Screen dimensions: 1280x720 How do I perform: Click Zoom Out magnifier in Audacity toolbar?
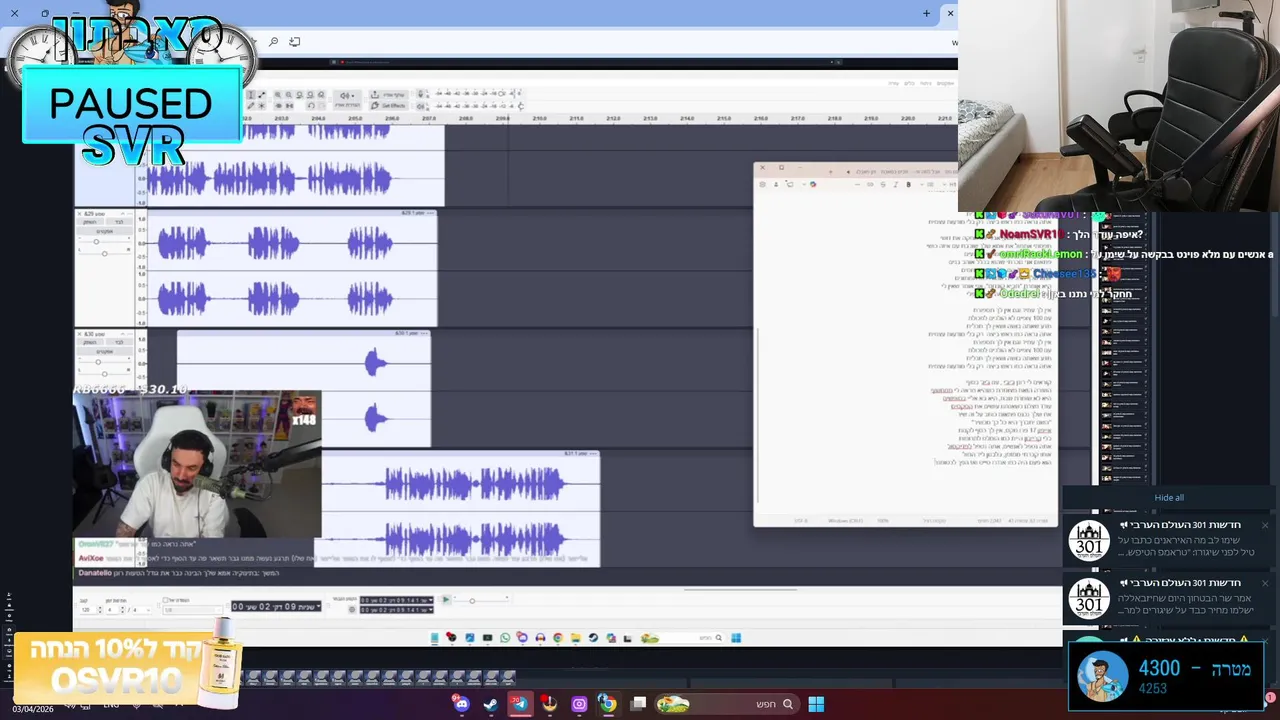click(288, 94)
